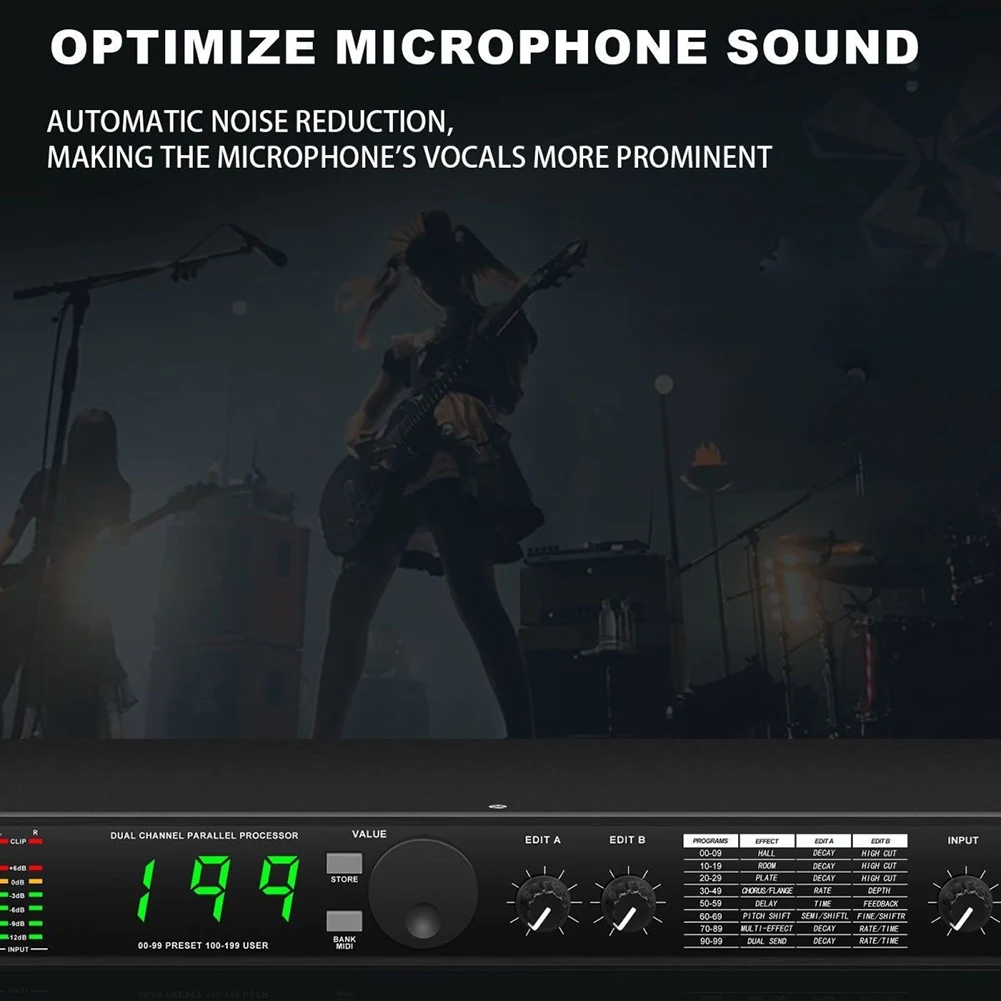Click the DEPTH parameter cell
The height and width of the screenshot is (1001, 1001).
[x=879, y=891]
